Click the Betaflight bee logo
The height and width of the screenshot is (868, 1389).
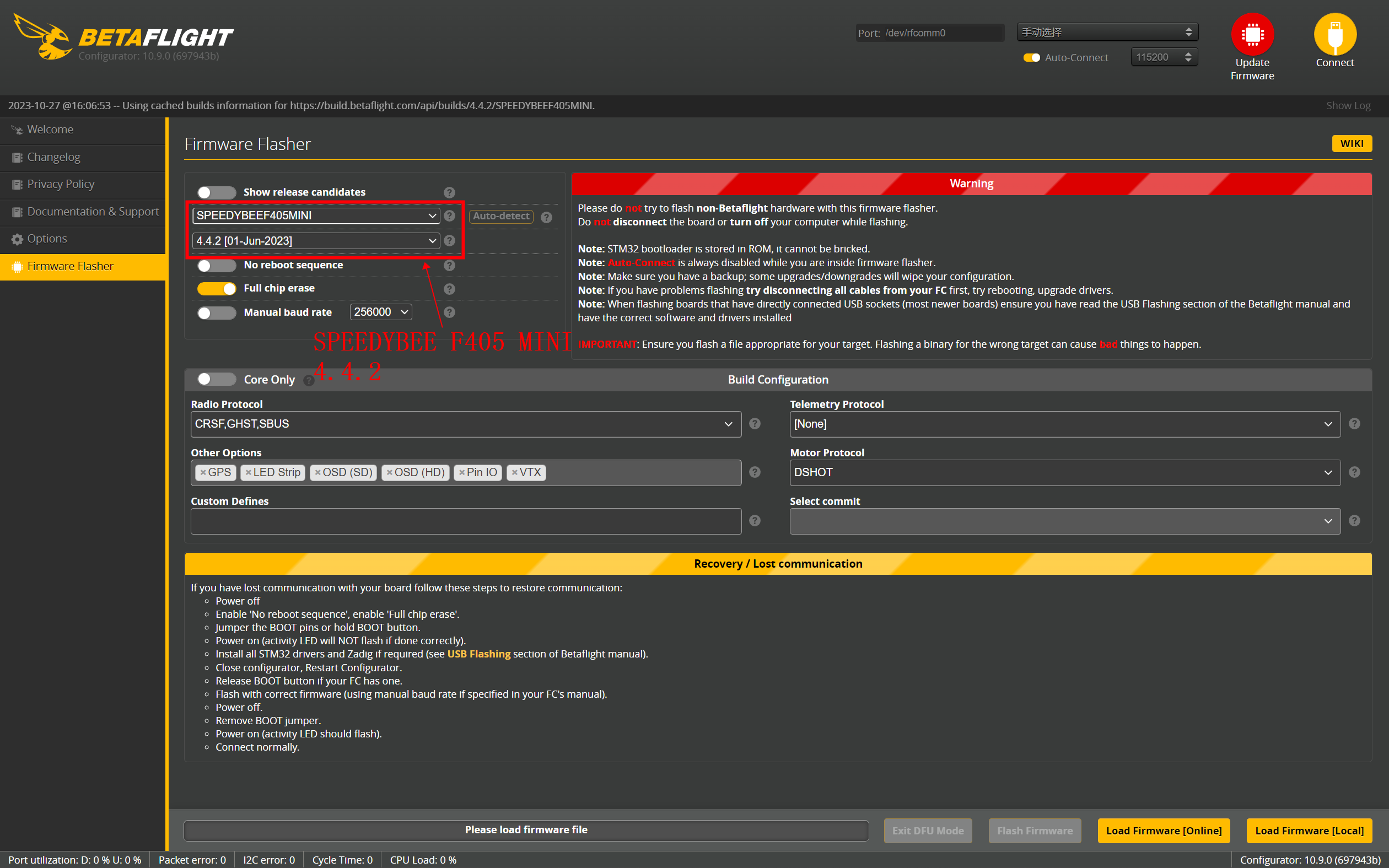click(x=42, y=37)
